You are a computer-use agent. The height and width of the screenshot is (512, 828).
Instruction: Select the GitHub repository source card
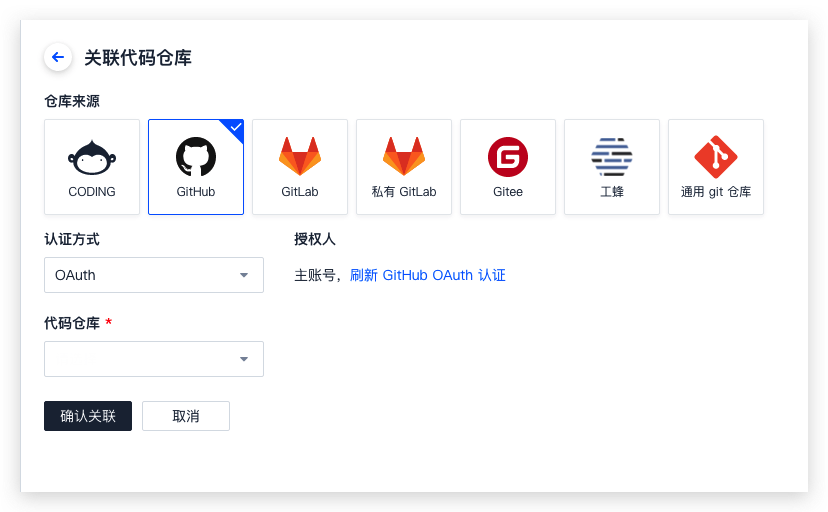point(196,167)
